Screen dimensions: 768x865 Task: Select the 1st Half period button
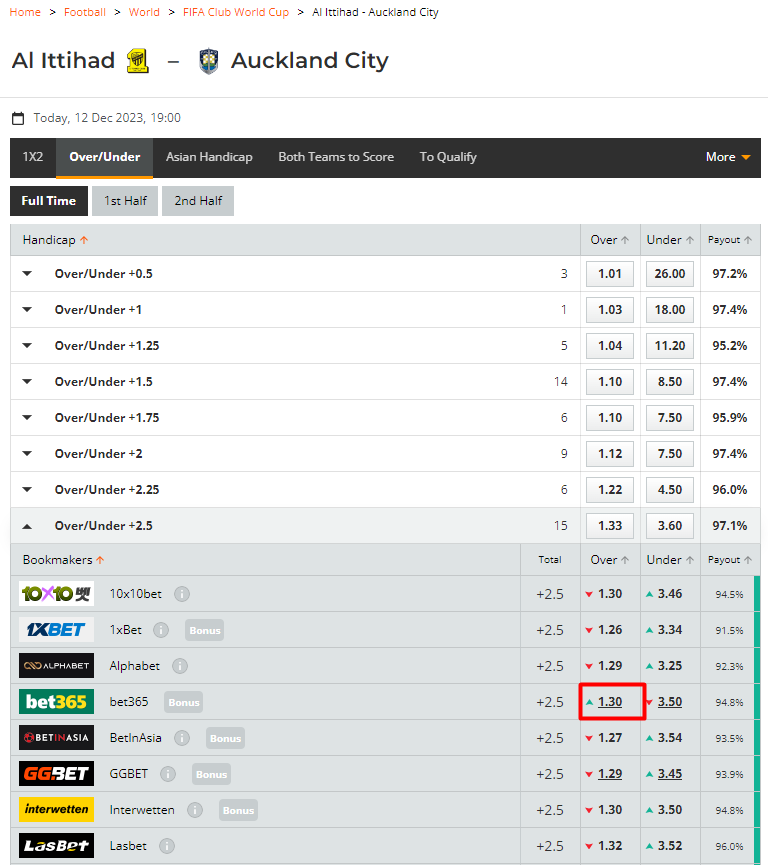[x=125, y=201]
